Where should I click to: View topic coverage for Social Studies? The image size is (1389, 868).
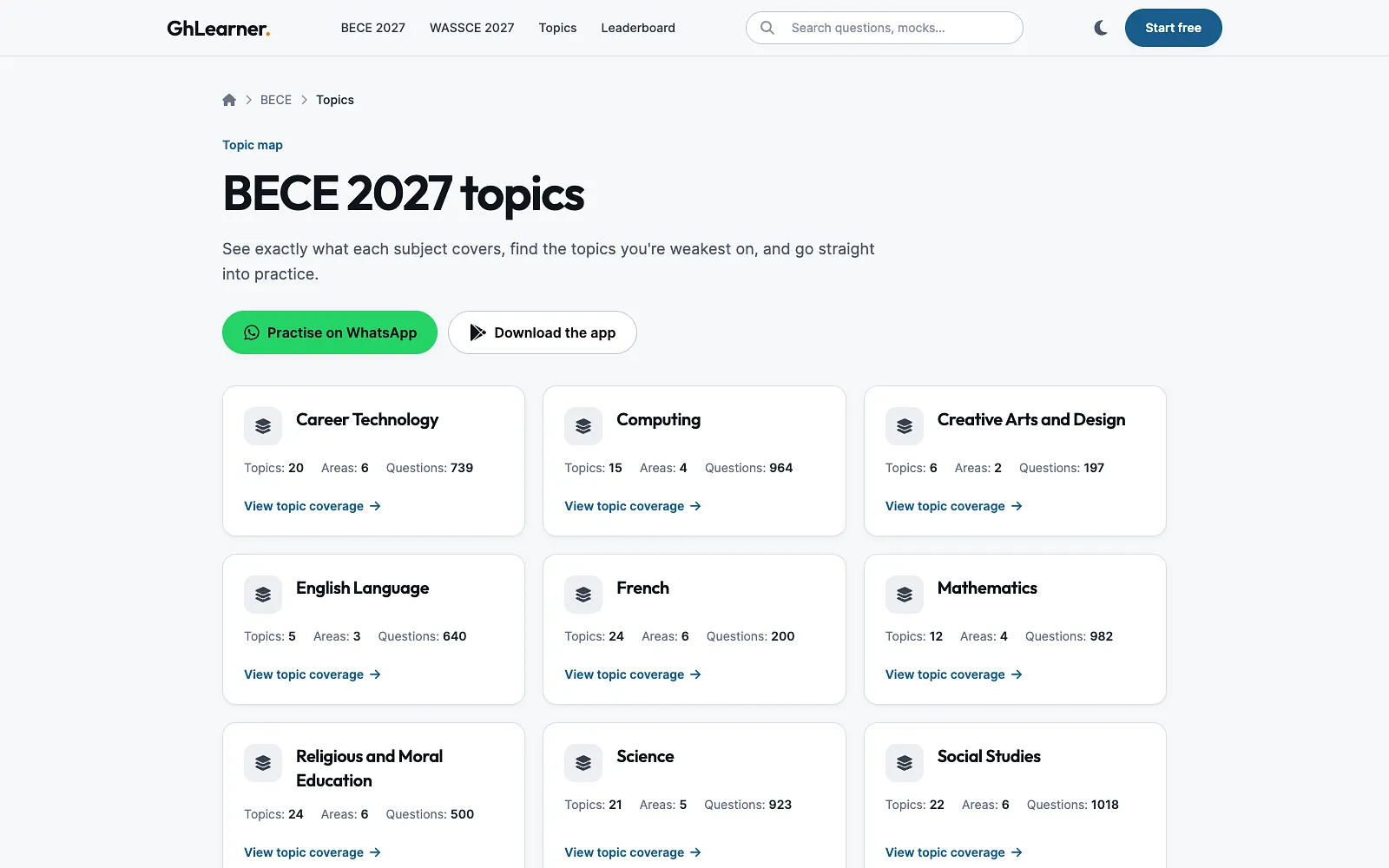[x=954, y=852]
